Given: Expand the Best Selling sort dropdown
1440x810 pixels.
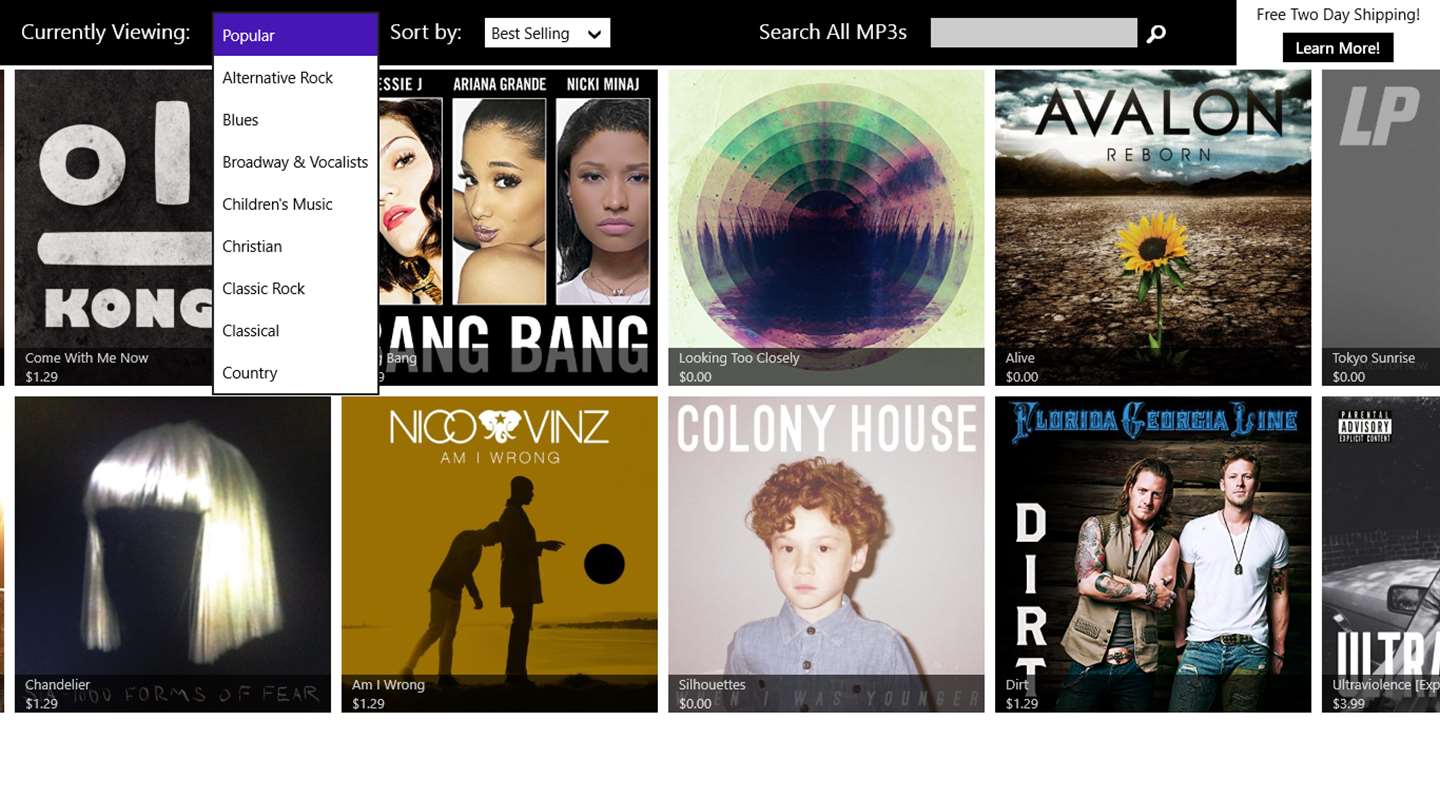Looking at the screenshot, I should coord(547,33).
